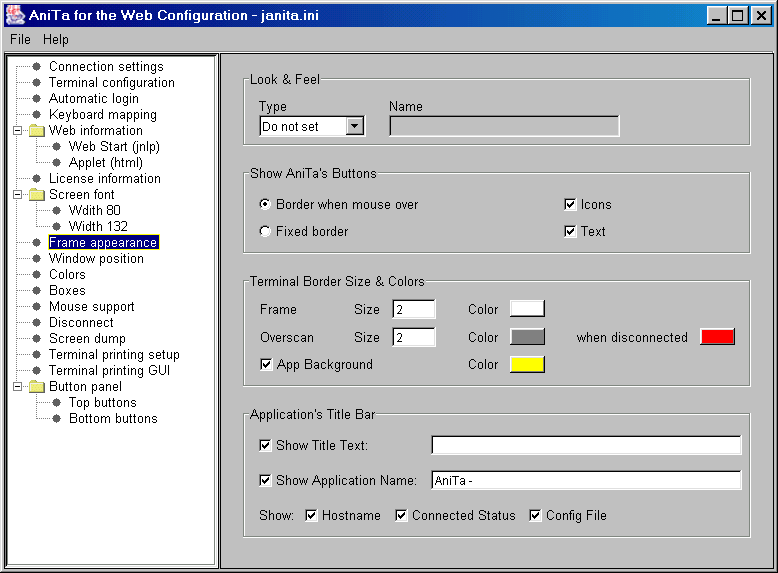
Task: Open Screen dump settings
Action: (x=87, y=338)
